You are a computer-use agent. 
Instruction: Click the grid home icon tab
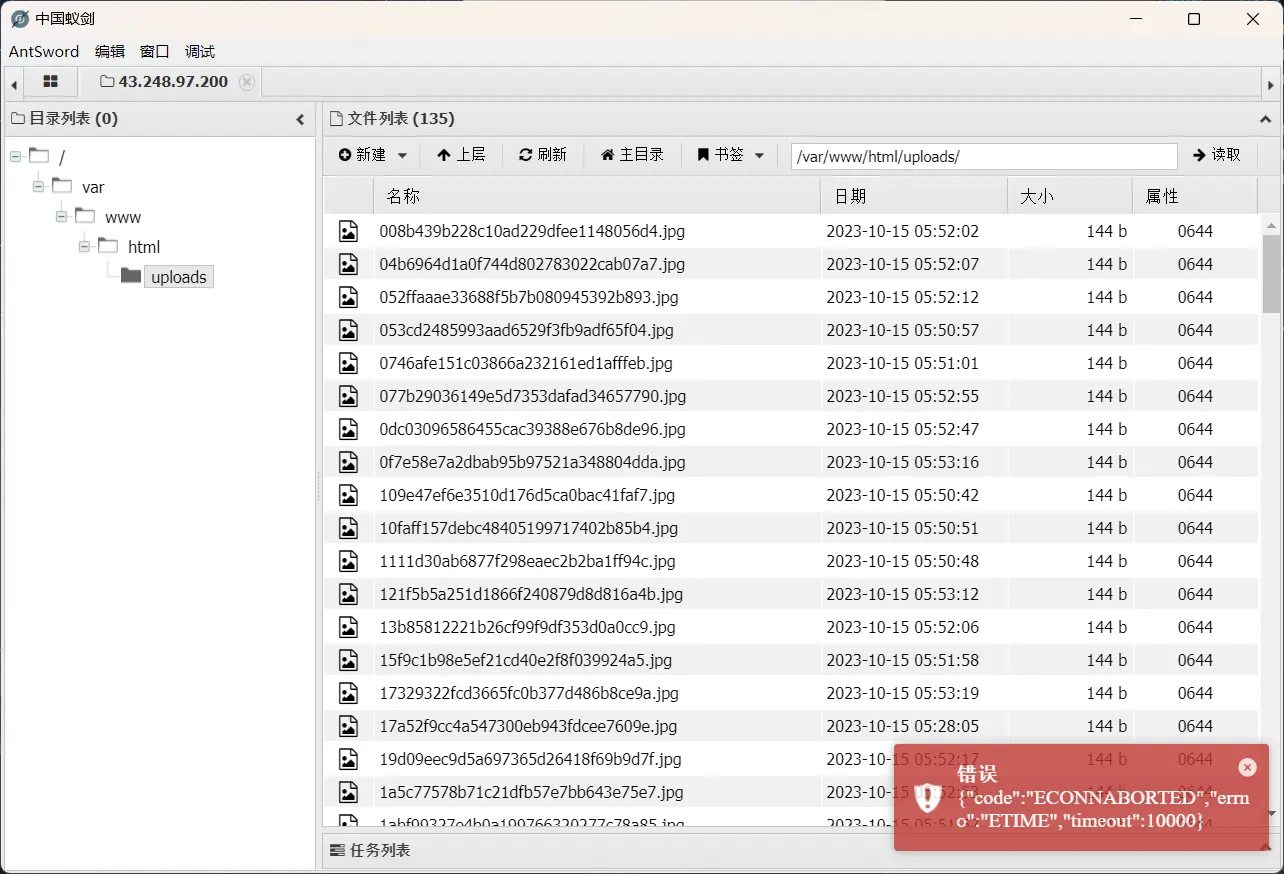point(50,82)
